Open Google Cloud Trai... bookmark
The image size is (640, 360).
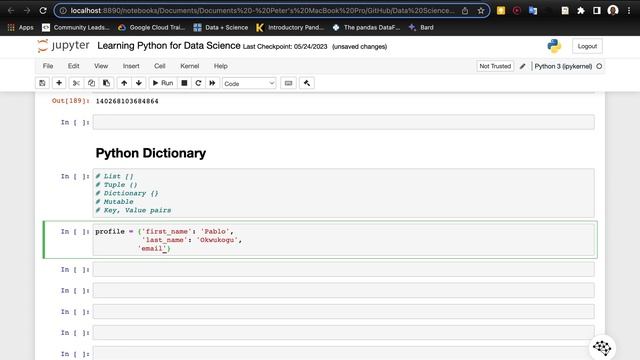pos(151,27)
